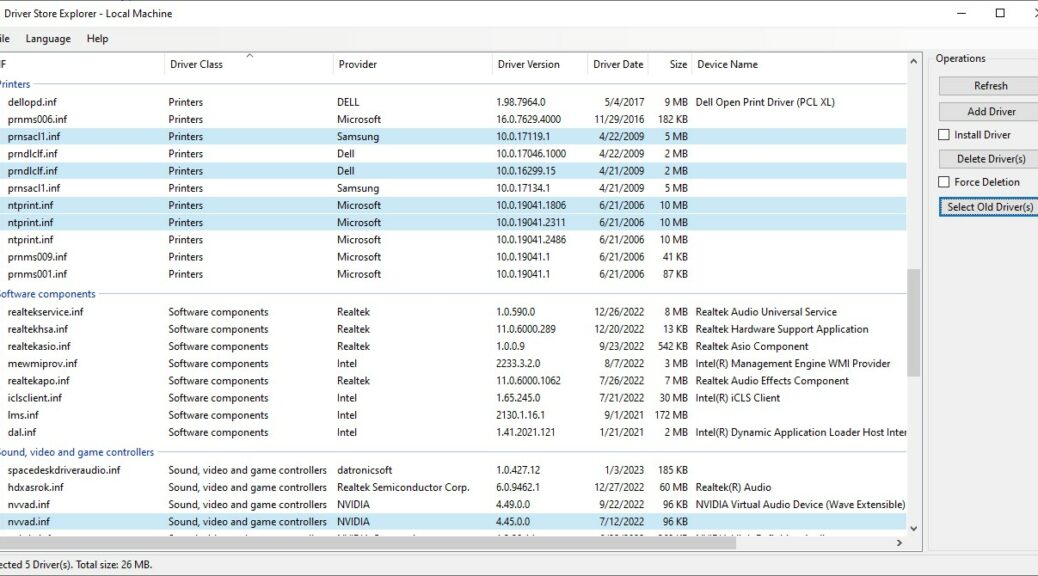Select the hdxasrok.inf row
The width and height of the screenshot is (1038, 576).
coord(453,487)
